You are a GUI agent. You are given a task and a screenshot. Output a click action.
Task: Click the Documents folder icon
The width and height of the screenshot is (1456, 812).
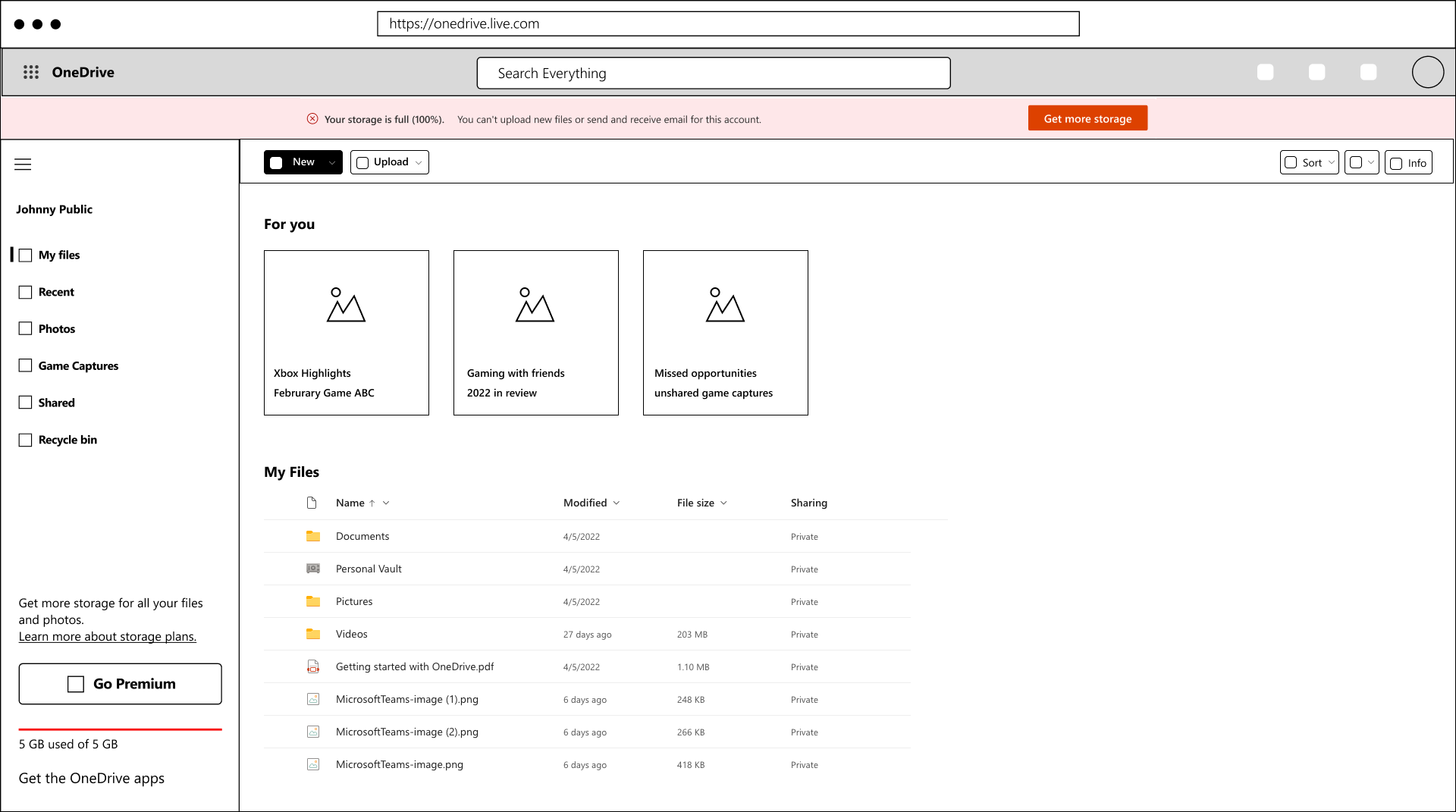pyautogui.click(x=313, y=536)
